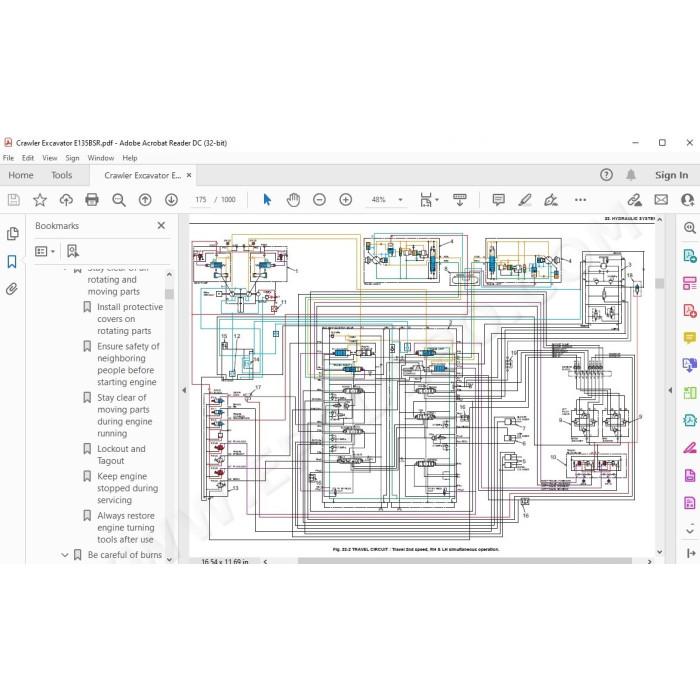Zoom out with minus circle icon
The height and width of the screenshot is (700, 700).
(x=319, y=200)
